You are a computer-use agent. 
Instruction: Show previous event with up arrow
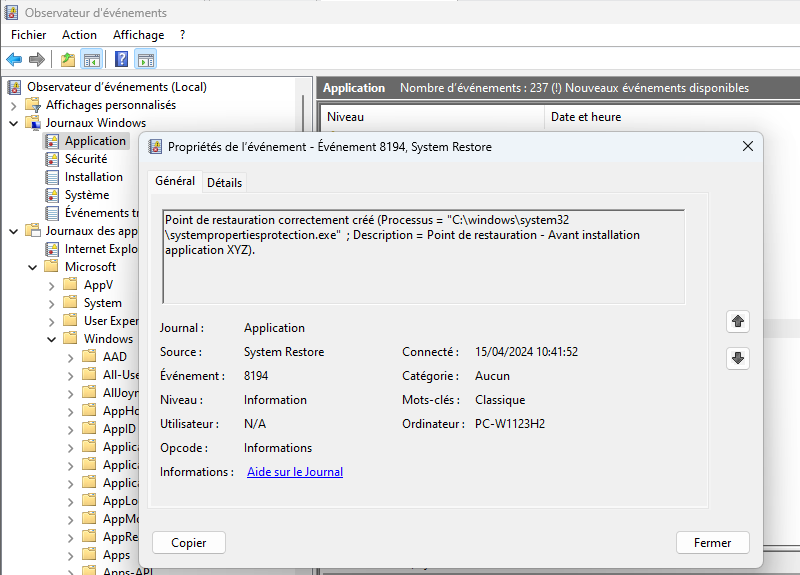738,321
